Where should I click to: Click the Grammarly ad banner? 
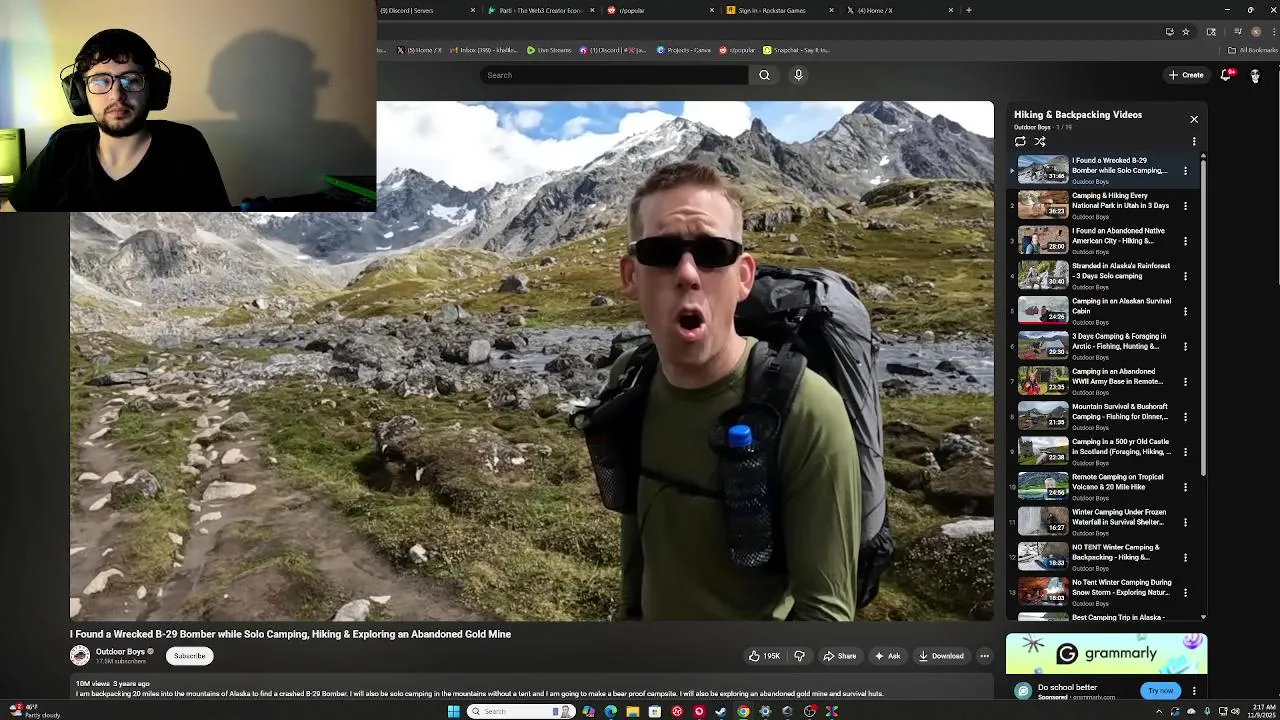pos(1107,654)
